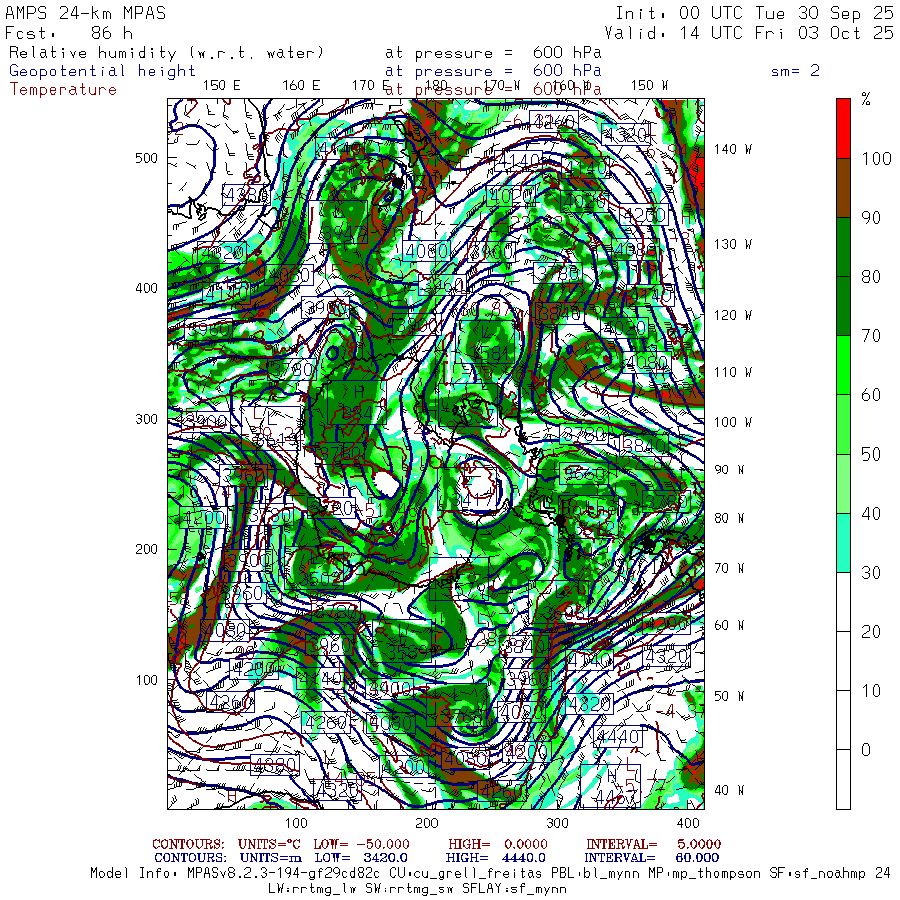Click the '%' unit above the colorbar
The width and height of the screenshot is (900, 900).
coord(866,99)
